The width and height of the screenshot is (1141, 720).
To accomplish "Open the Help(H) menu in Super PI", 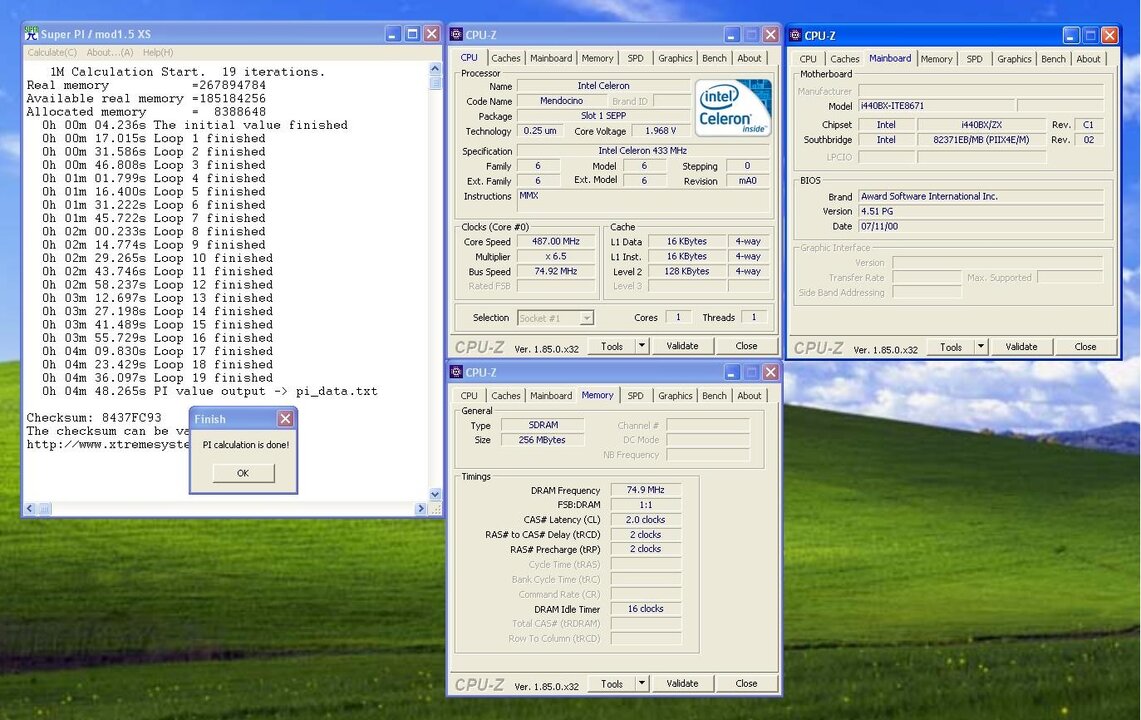I will click(158, 52).
